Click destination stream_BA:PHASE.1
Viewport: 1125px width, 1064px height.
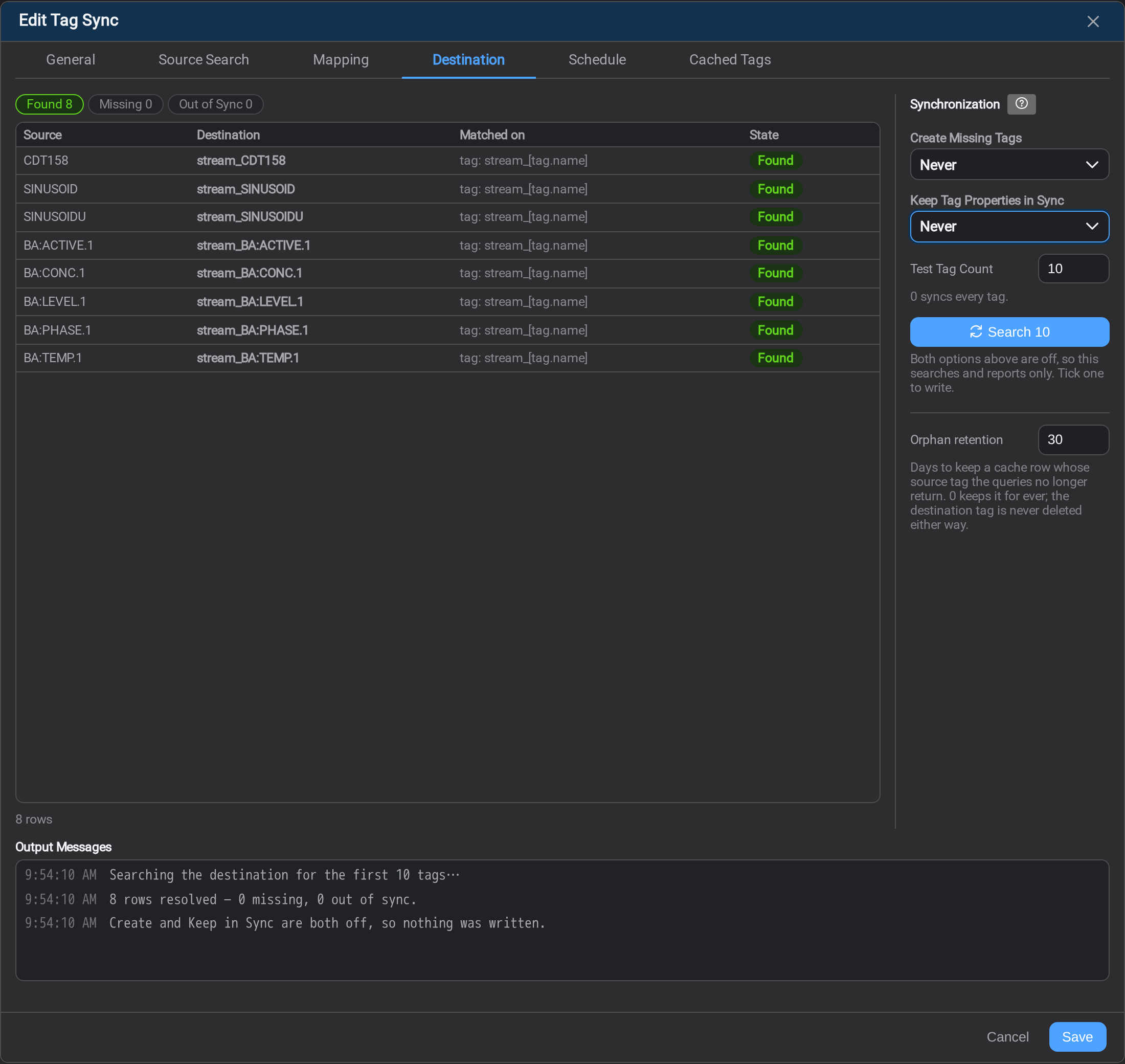point(252,330)
